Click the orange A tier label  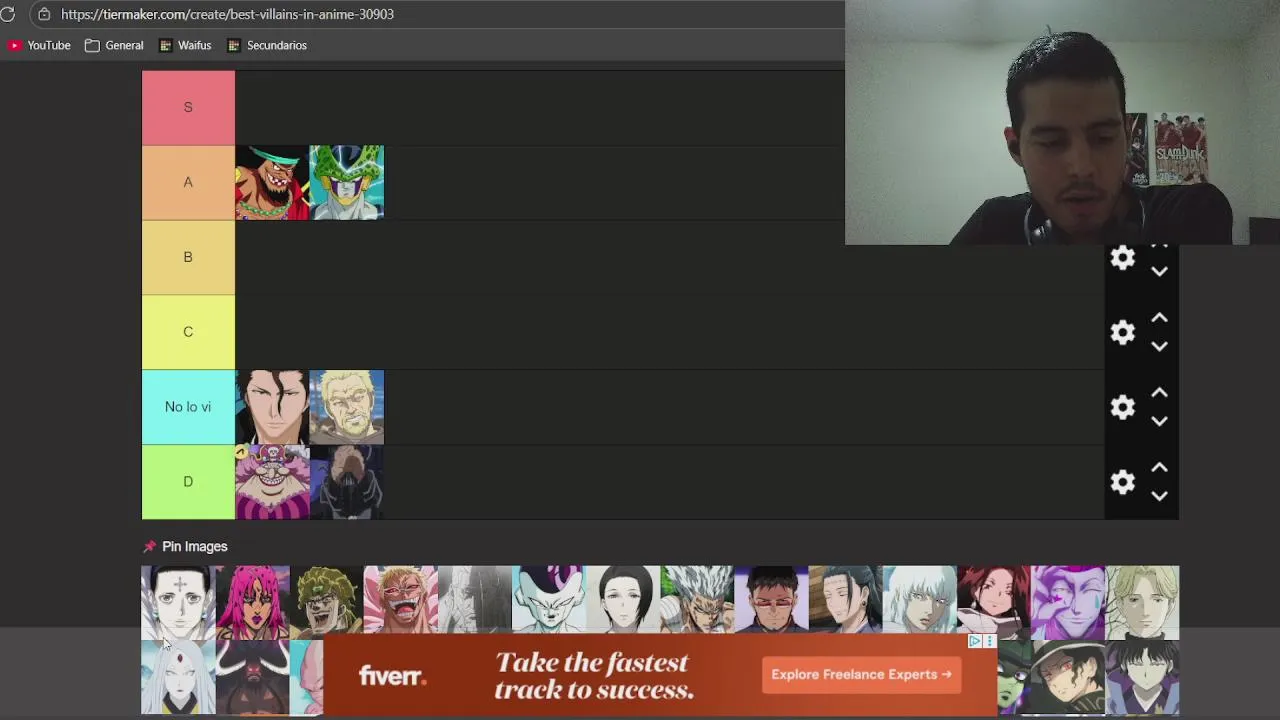click(188, 182)
